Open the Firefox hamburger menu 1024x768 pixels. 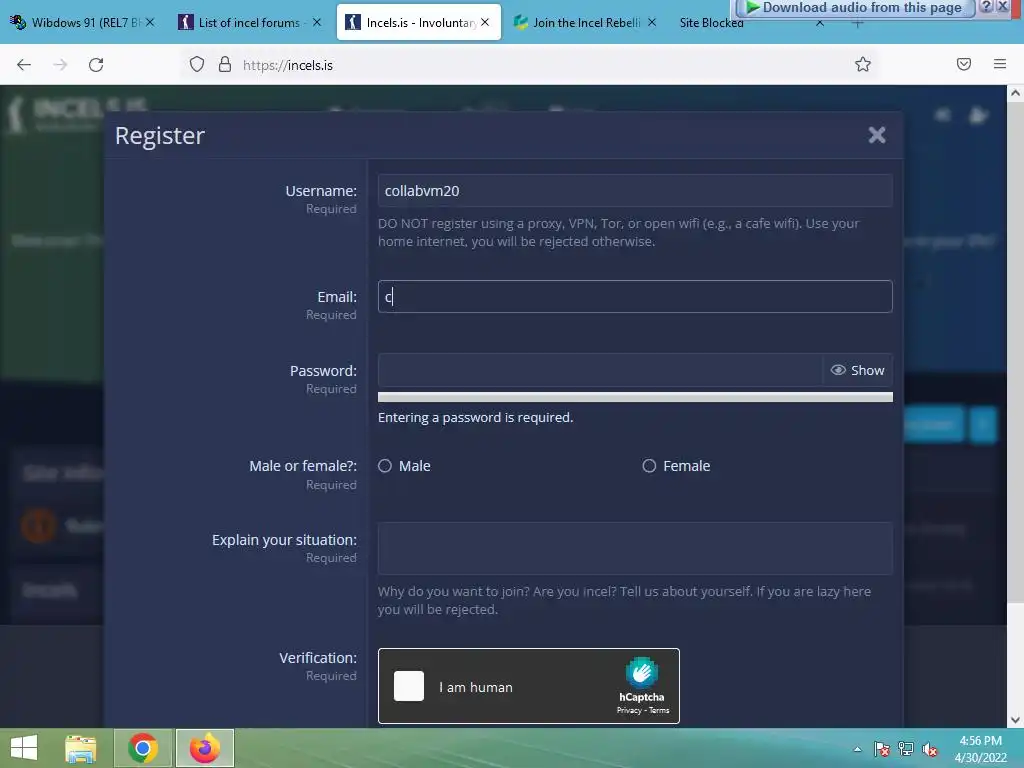click(1000, 64)
